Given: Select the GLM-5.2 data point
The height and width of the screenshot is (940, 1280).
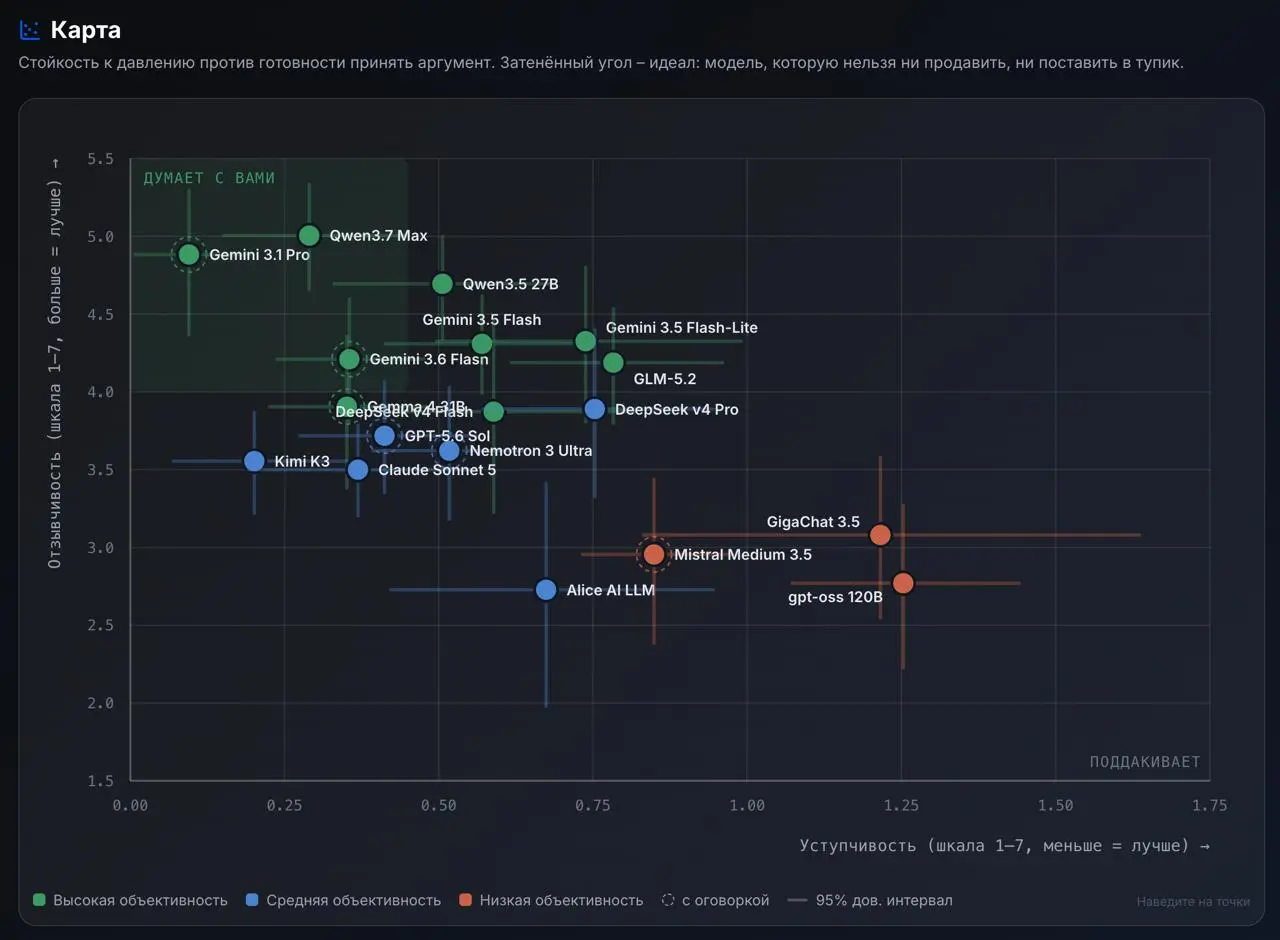Looking at the screenshot, I should pyautogui.click(x=613, y=362).
